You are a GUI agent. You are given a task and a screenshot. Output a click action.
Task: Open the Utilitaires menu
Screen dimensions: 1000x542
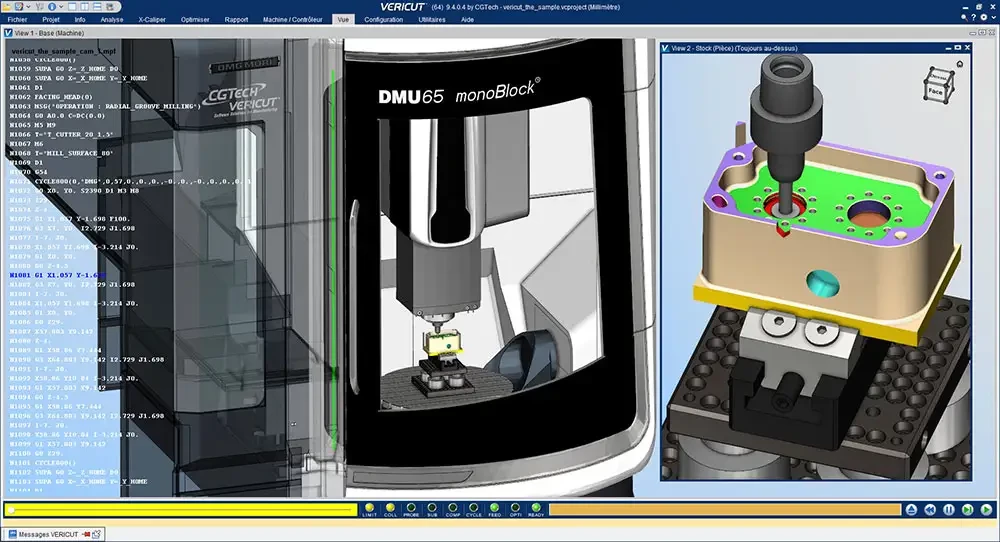(432, 20)
